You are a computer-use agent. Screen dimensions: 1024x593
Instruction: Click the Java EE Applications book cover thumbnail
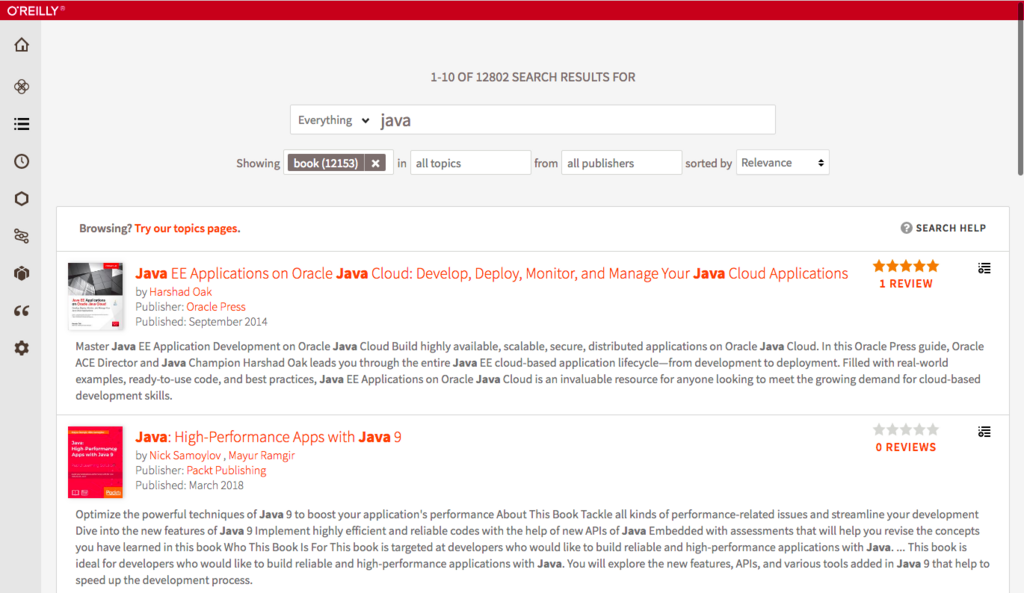[x=95, y=296]
